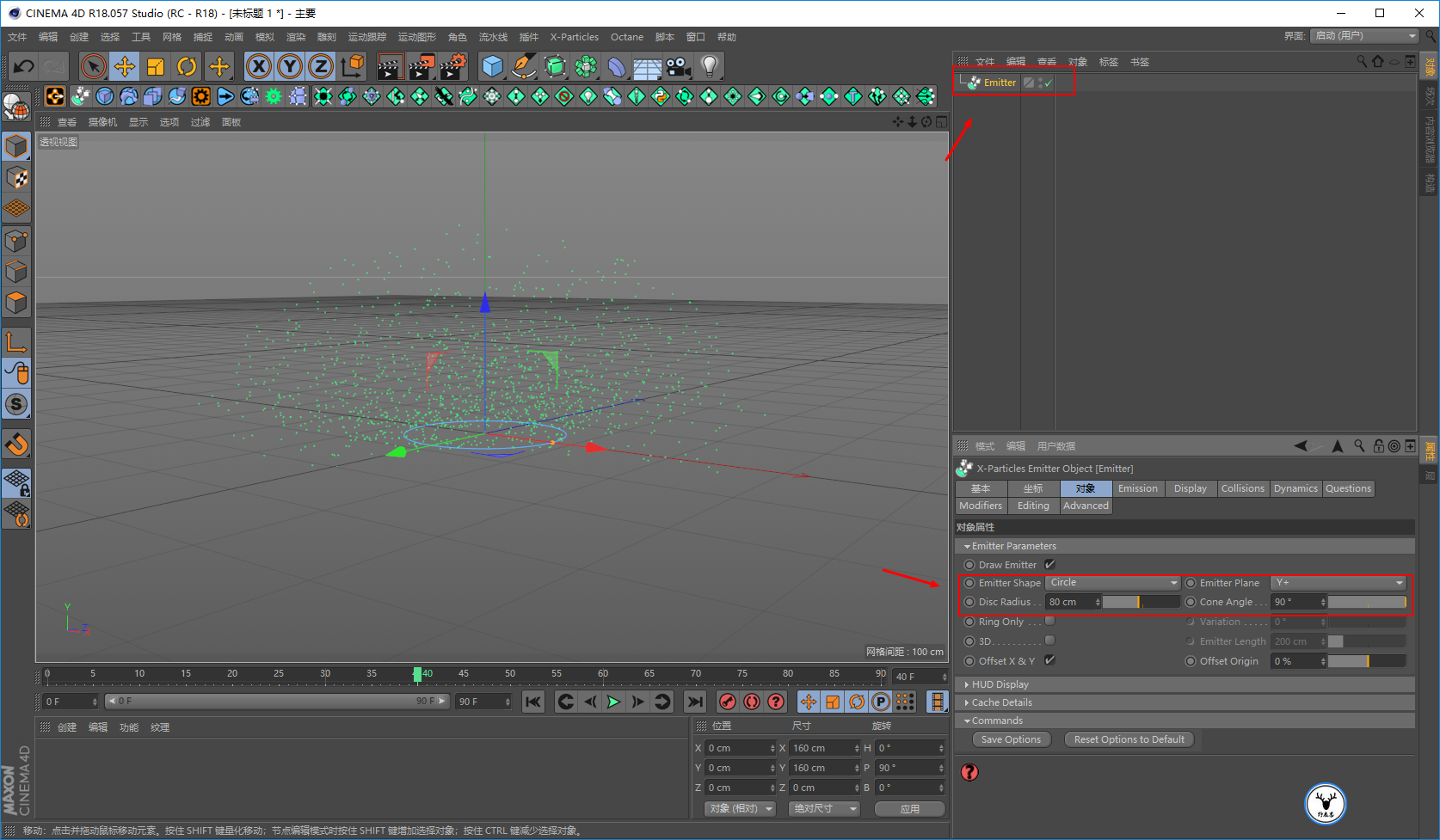Toggle Z axis lock
Screen dimensions: 1440x840
click(321, 66)
